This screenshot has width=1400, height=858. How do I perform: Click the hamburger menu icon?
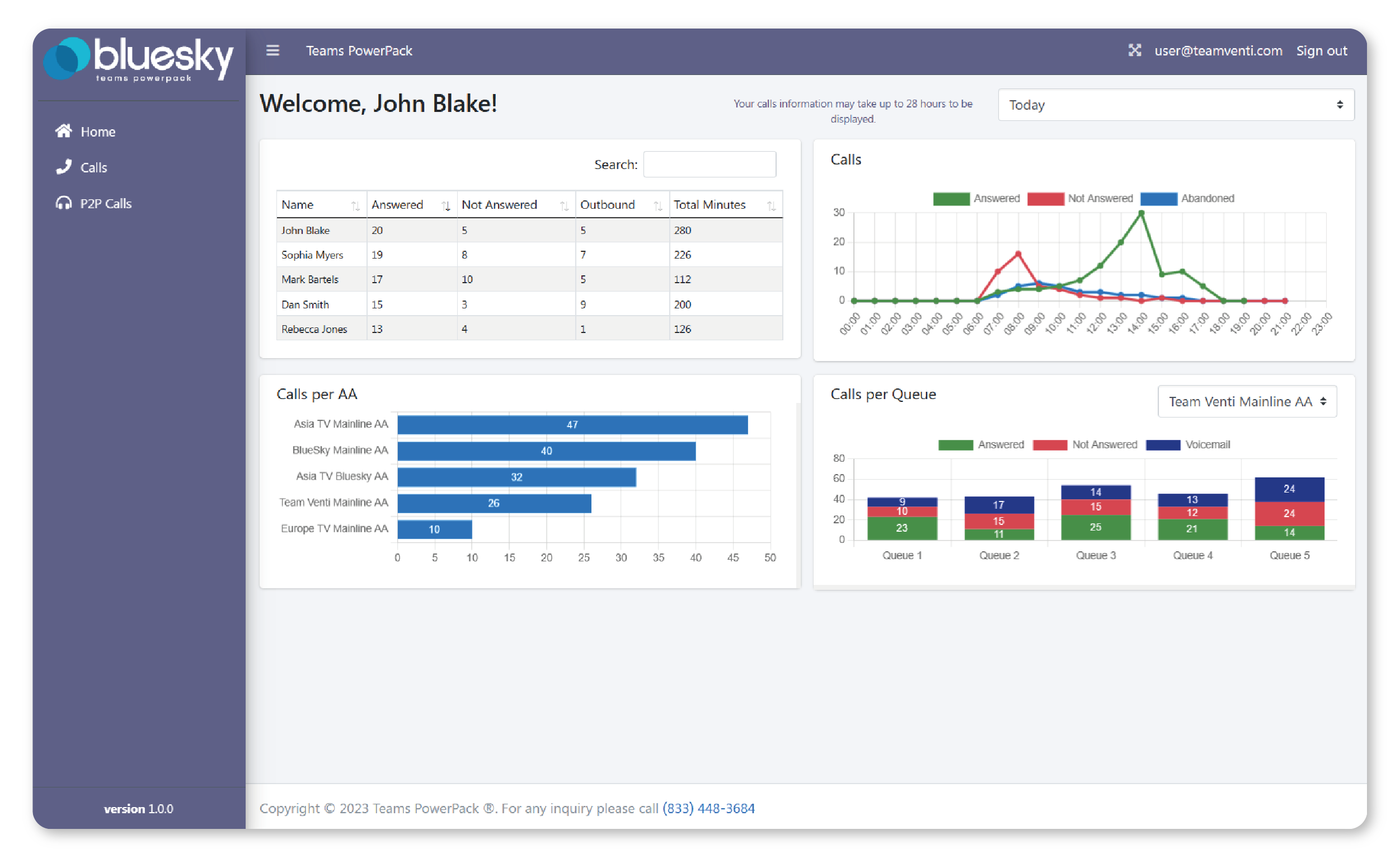(x=273, y=50)
